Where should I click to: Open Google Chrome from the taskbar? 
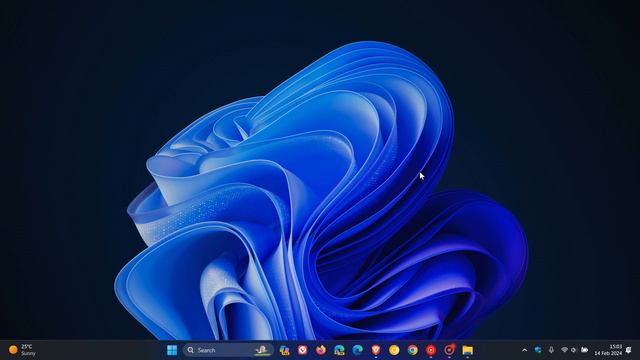(413, 350)
